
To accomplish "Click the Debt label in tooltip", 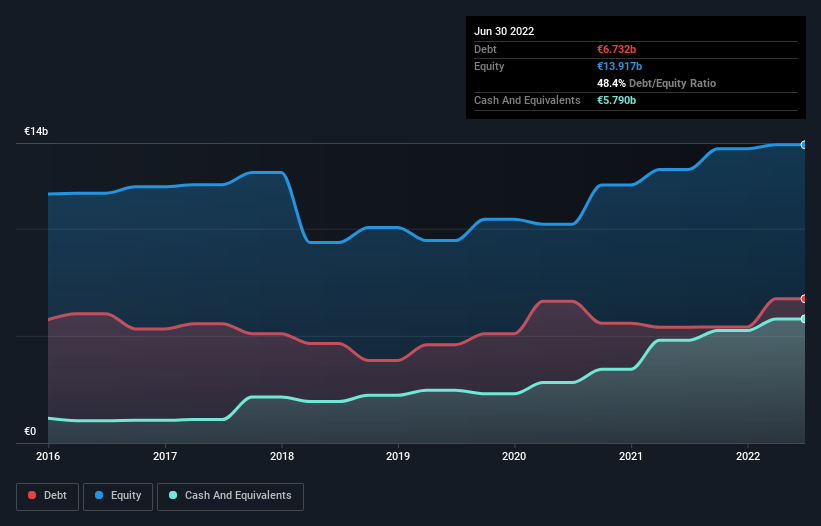I will click(x=485, y=49).
